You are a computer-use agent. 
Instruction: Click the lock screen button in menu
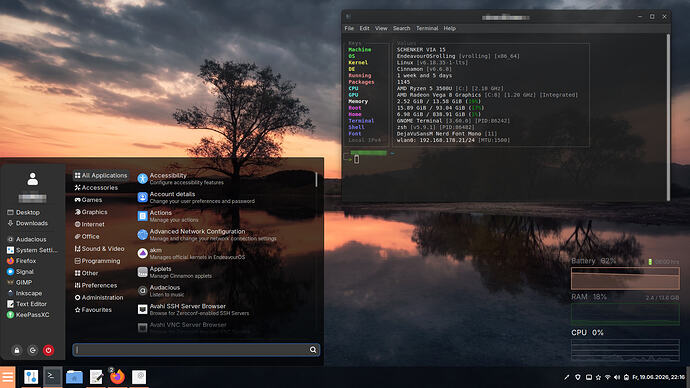tap(17, 351)
